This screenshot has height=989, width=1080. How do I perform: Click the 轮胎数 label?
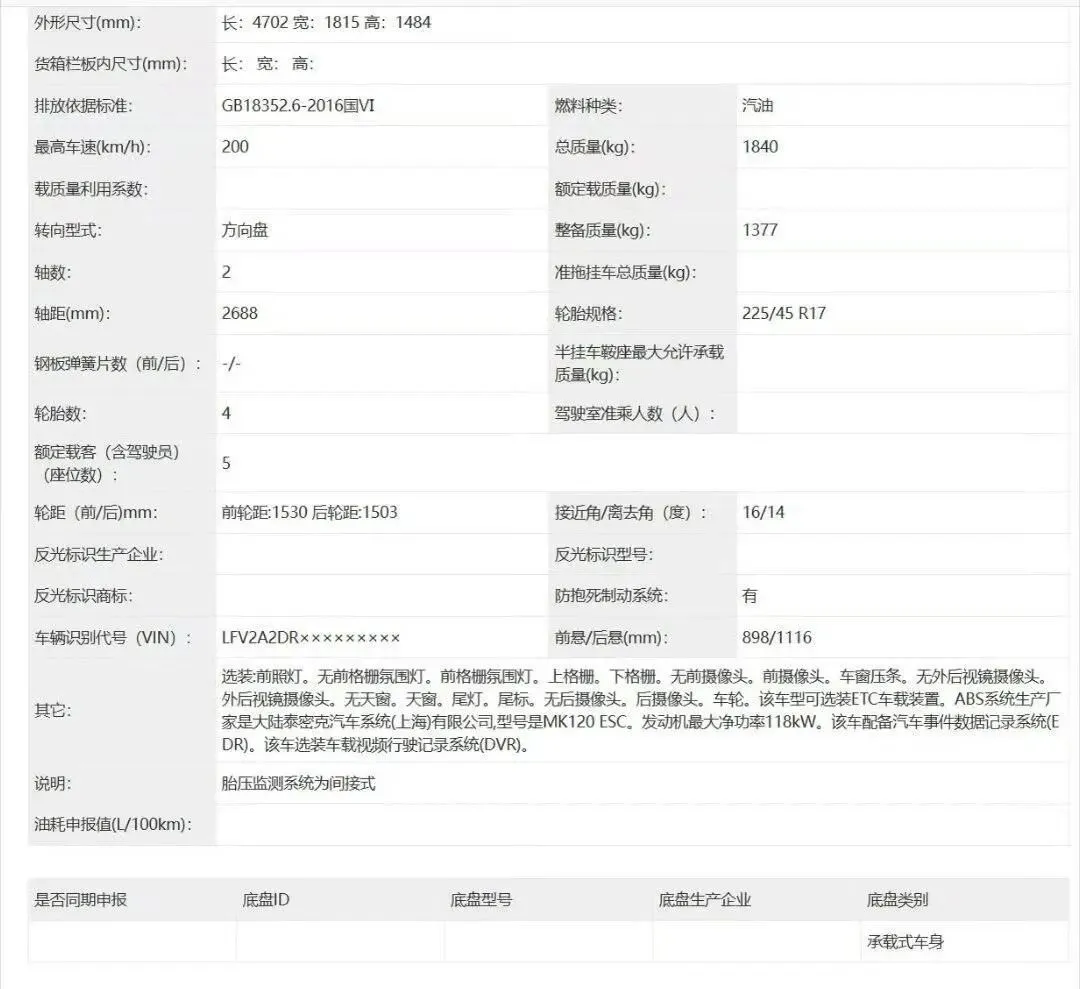61,413
